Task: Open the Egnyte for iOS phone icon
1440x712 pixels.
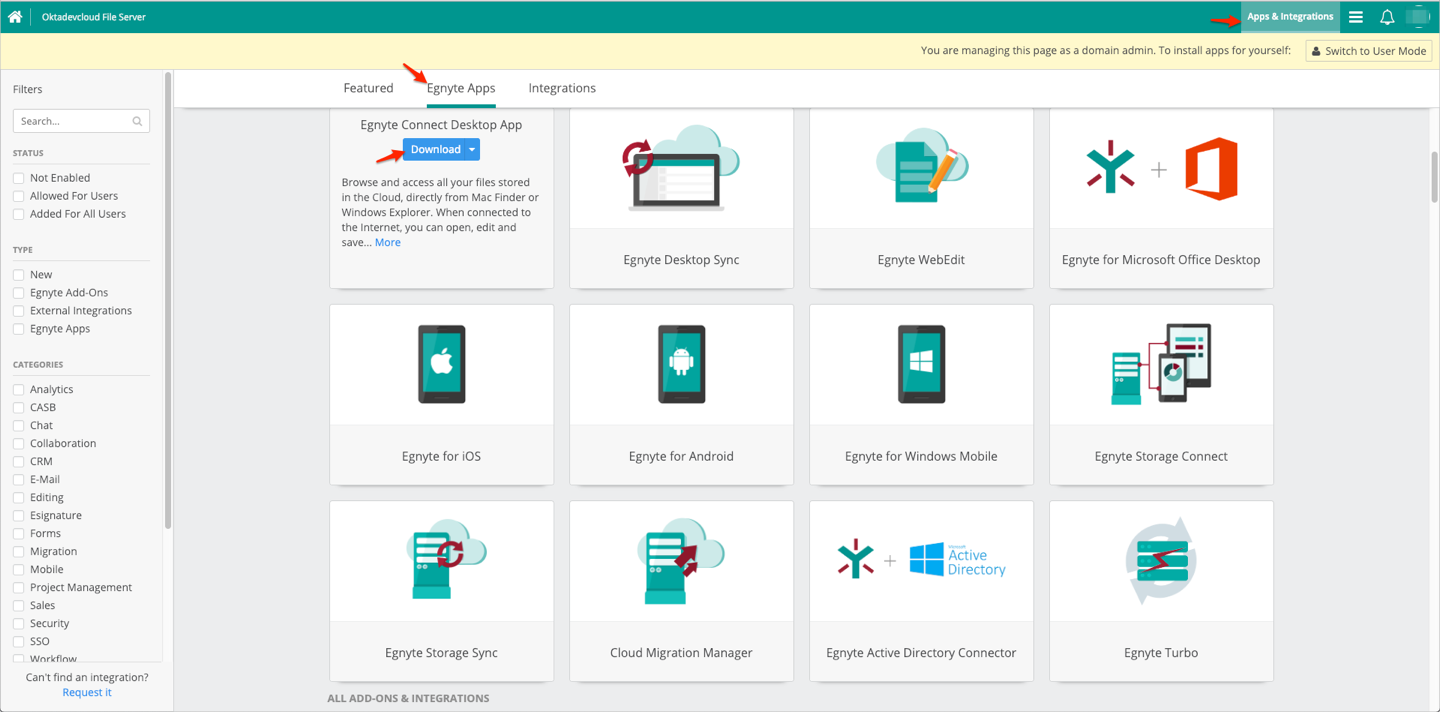Action: pos(441,364)
